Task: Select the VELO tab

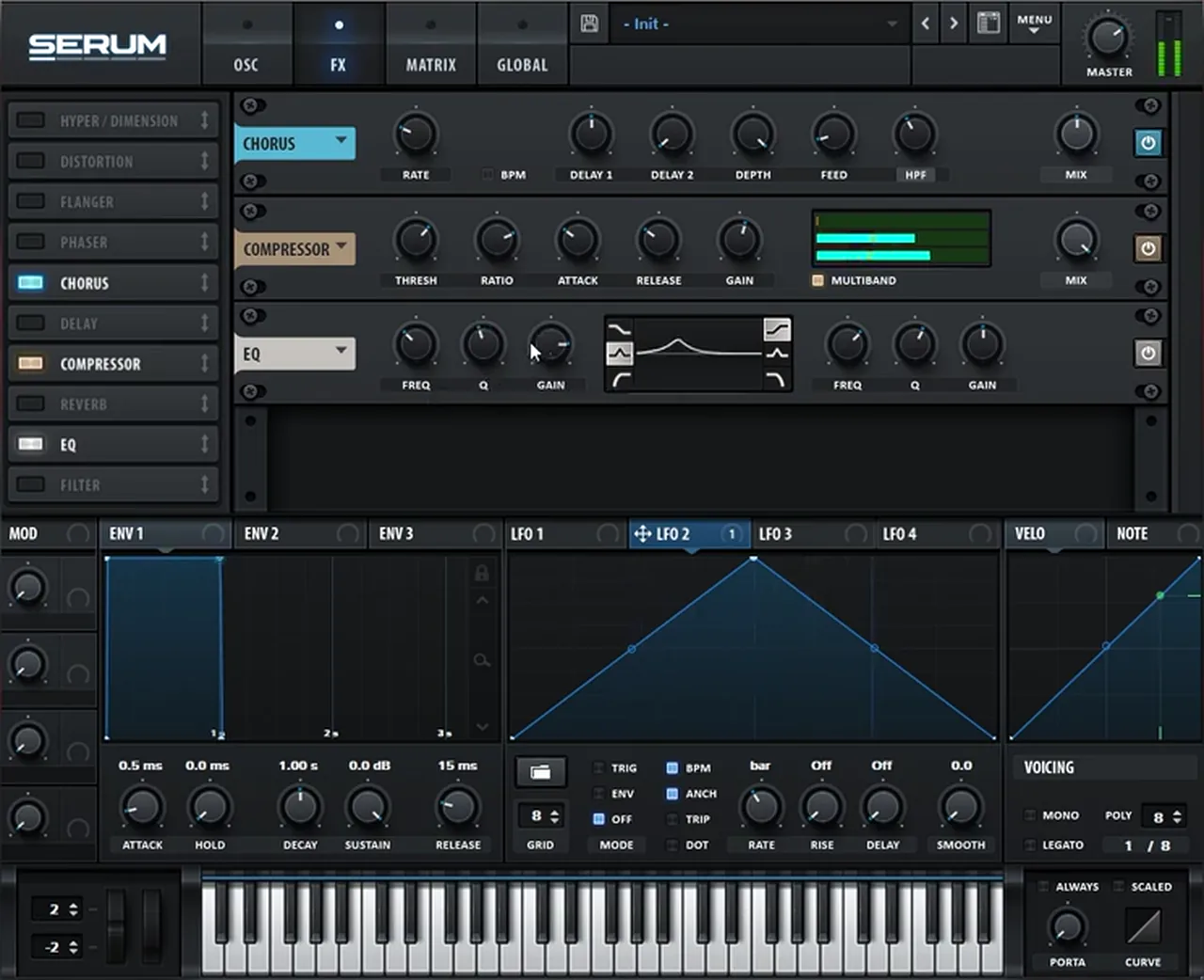Action: click(1053, 533)
